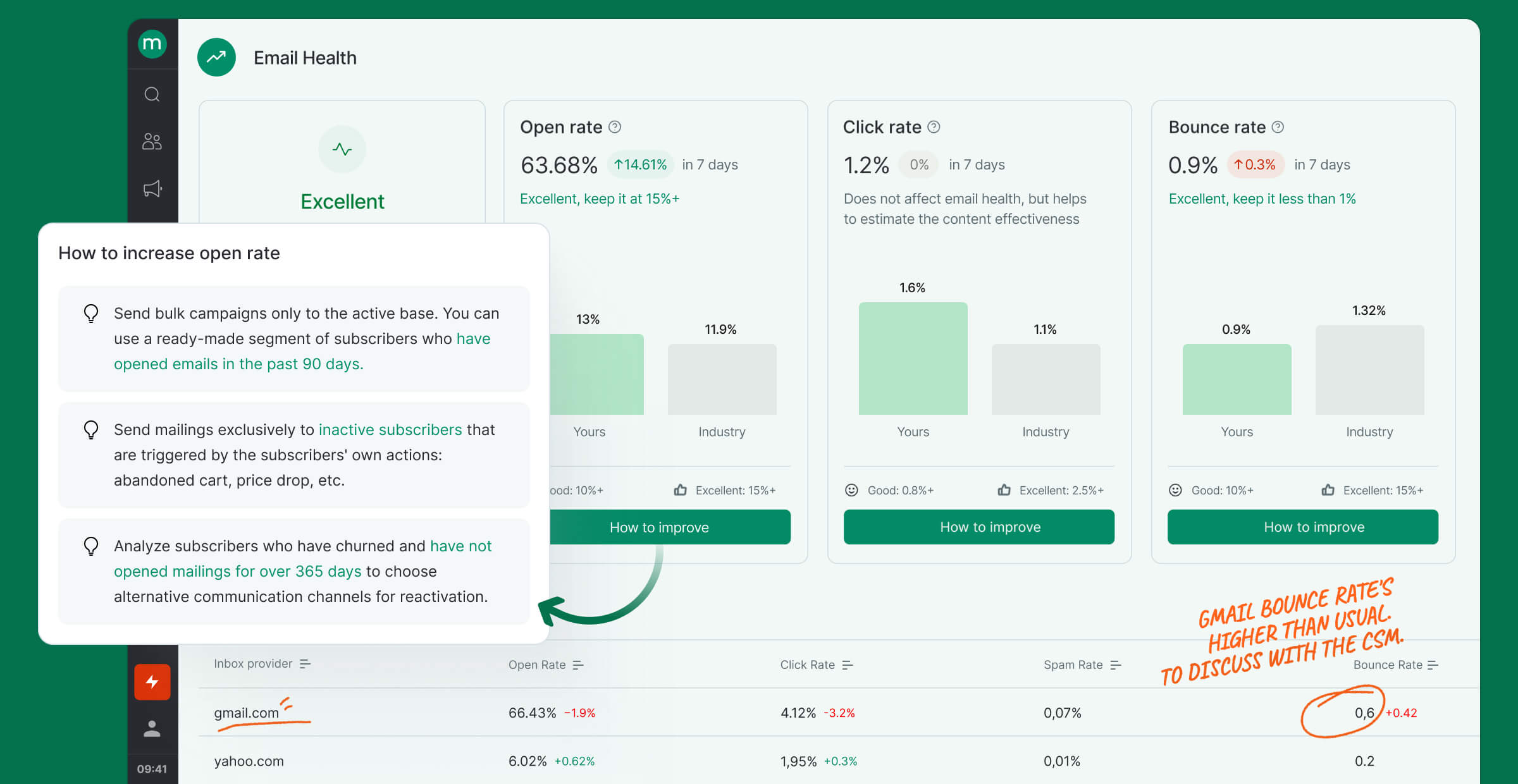Open the Open rate help tooltip
The image size is (1518, 784).
(x=614, y=126)
